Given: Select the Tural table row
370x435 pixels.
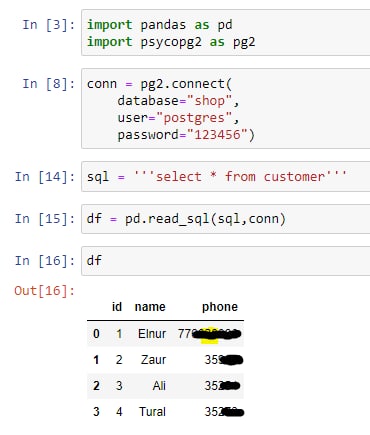Looking at the screenshot, I should (x=165, y=412).
